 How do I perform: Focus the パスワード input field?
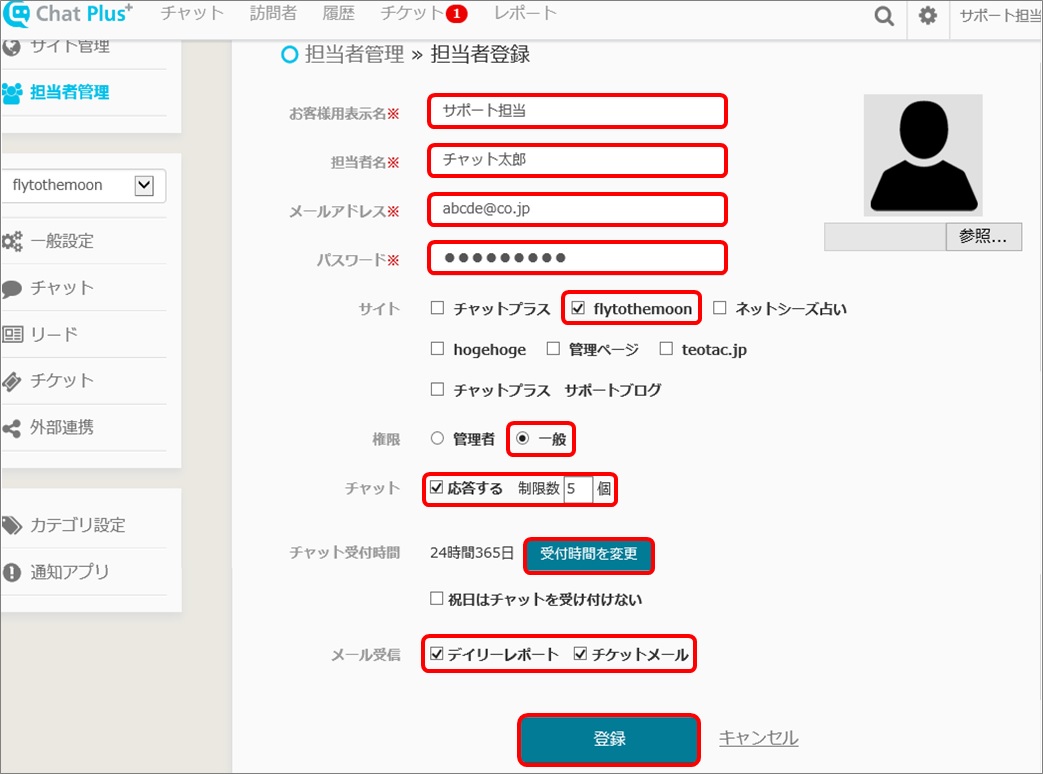click(577, 258)
